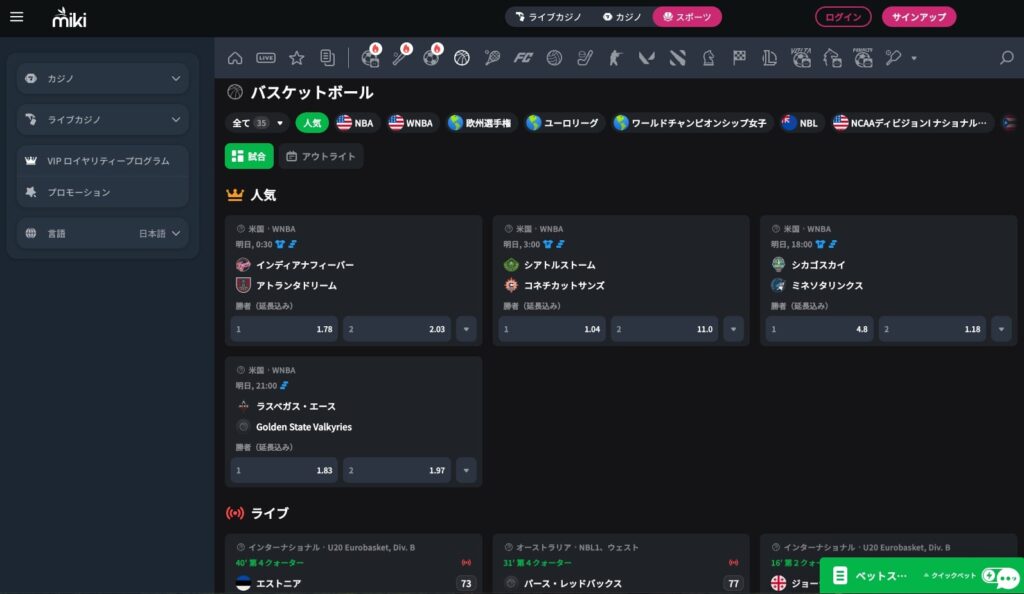1024x594 pixels.
Task: Switch to the アウトライト outrights tab
Action: tap(321, 156)
